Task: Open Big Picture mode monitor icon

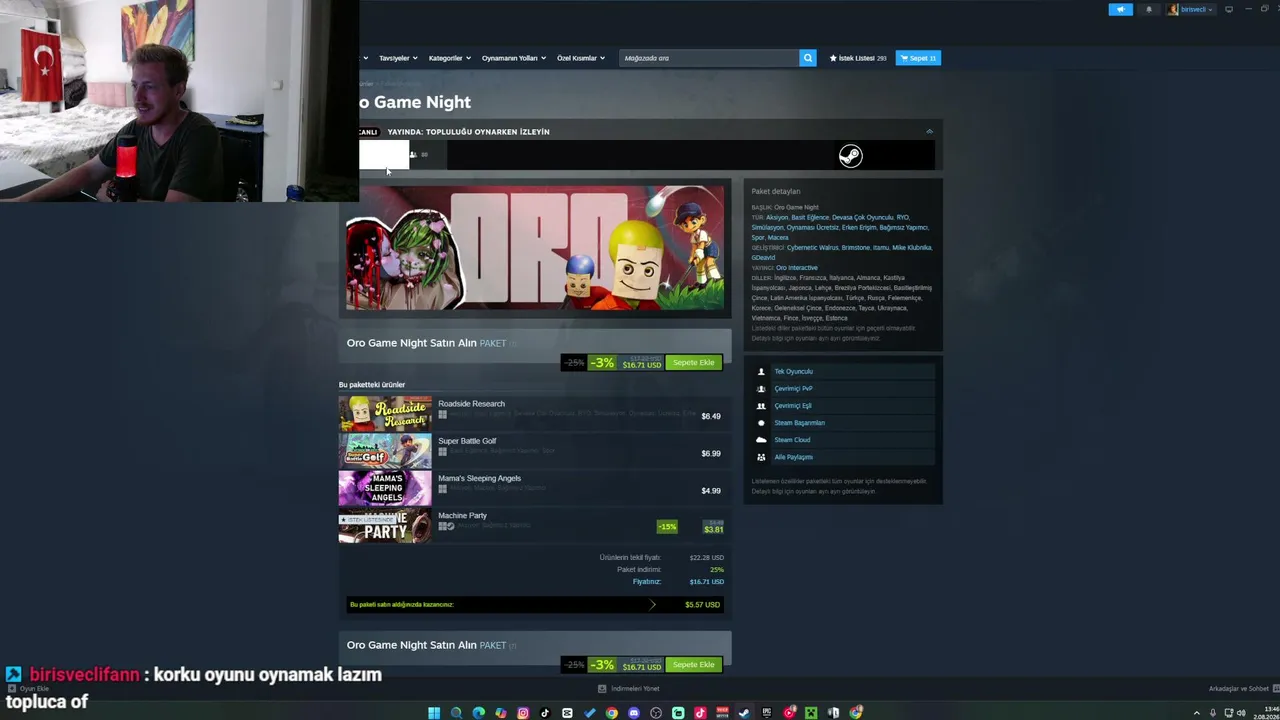Action: click(x=1229, y=9)
